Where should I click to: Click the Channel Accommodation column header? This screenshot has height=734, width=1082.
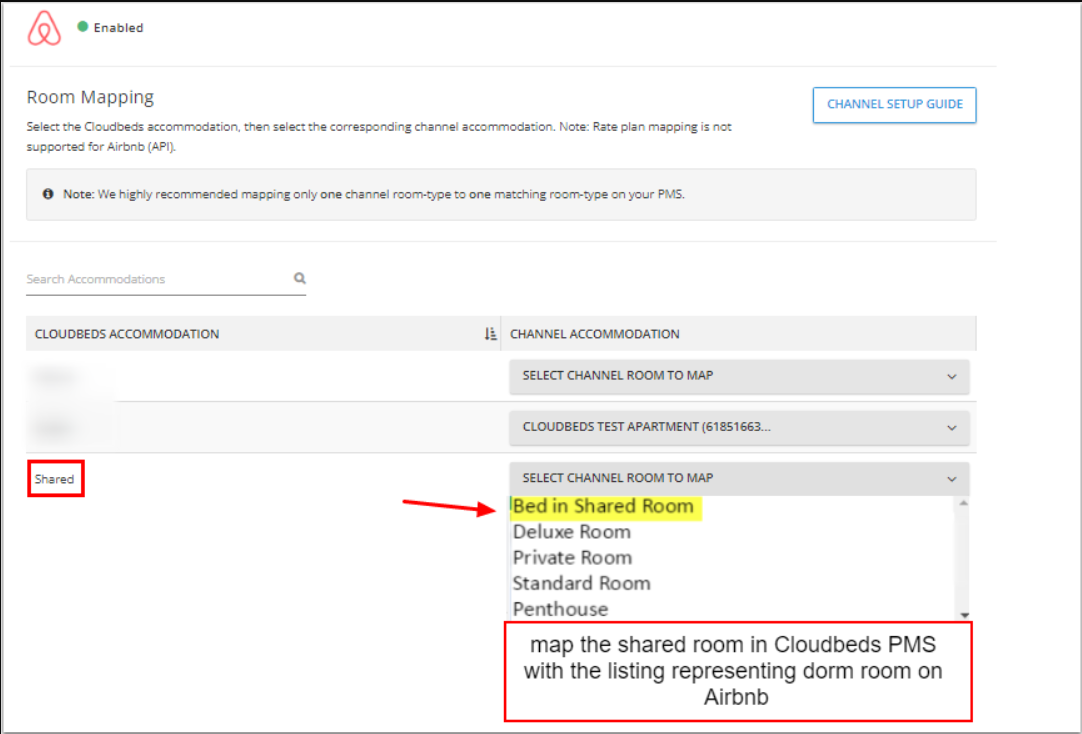595,334
